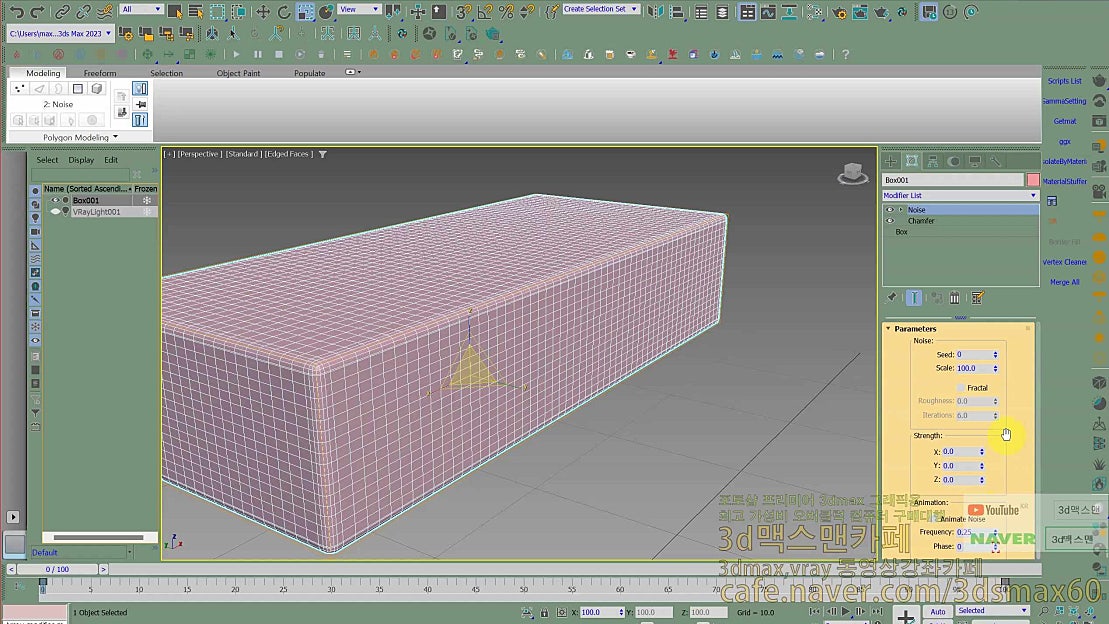
Task: Open the Utilities panel wrench icon
Action: [x=996, y=160]
